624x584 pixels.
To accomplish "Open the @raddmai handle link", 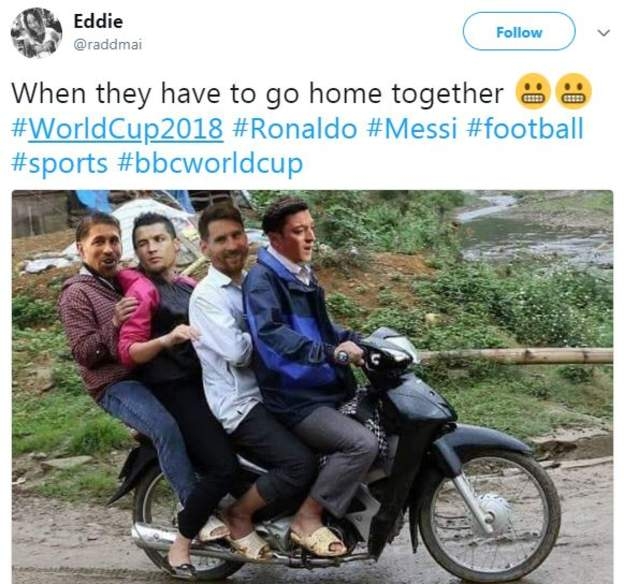I will pyautogui.click(x=107, y=45).
